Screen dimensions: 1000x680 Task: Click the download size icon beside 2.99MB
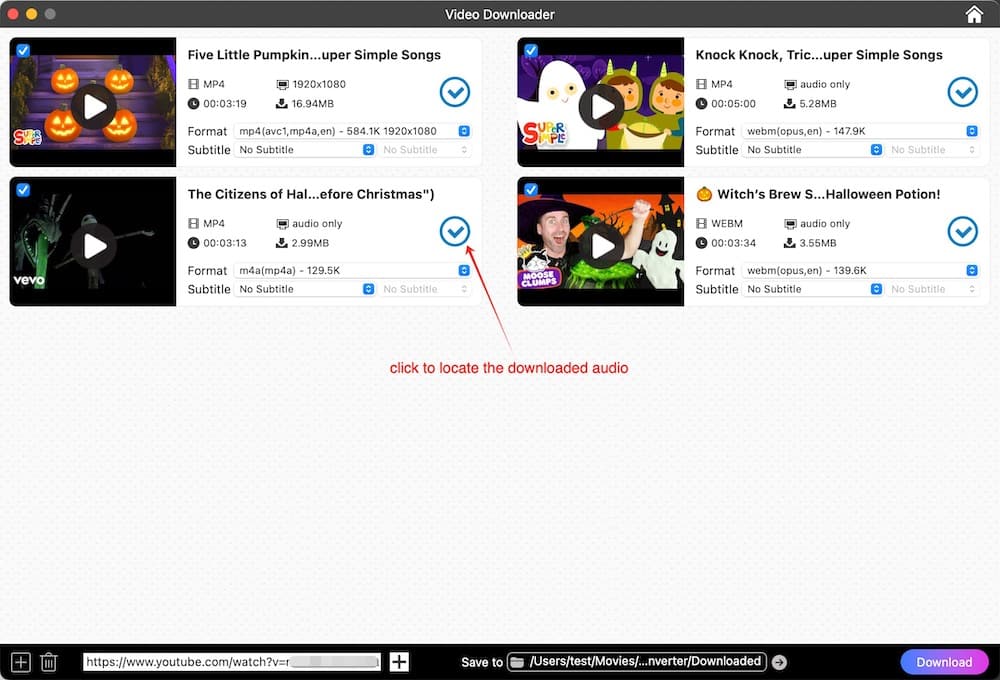[281, 242]
